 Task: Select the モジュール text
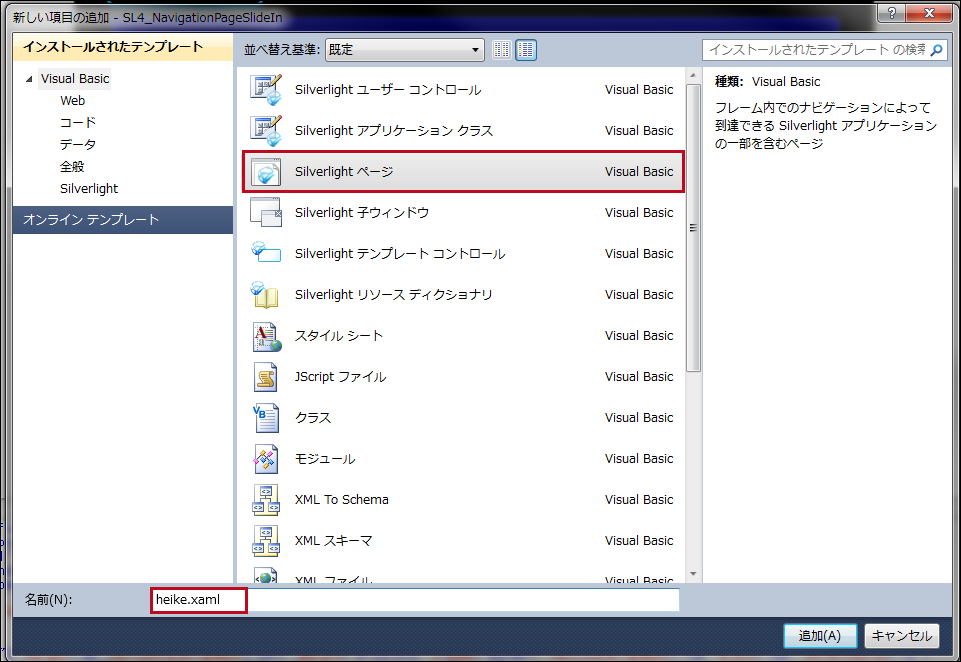click(325, 459)
